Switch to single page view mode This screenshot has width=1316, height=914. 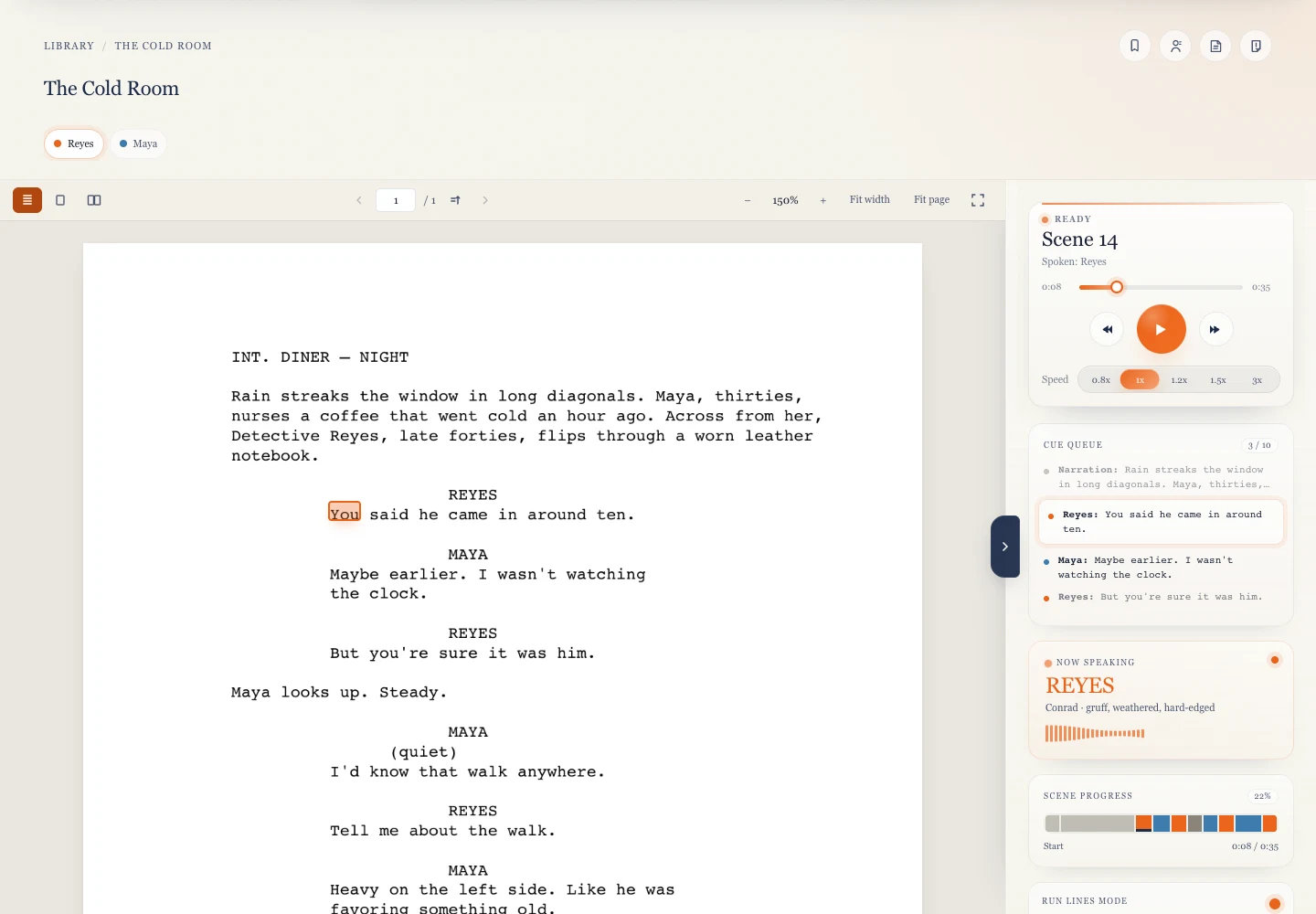point(60,200)
